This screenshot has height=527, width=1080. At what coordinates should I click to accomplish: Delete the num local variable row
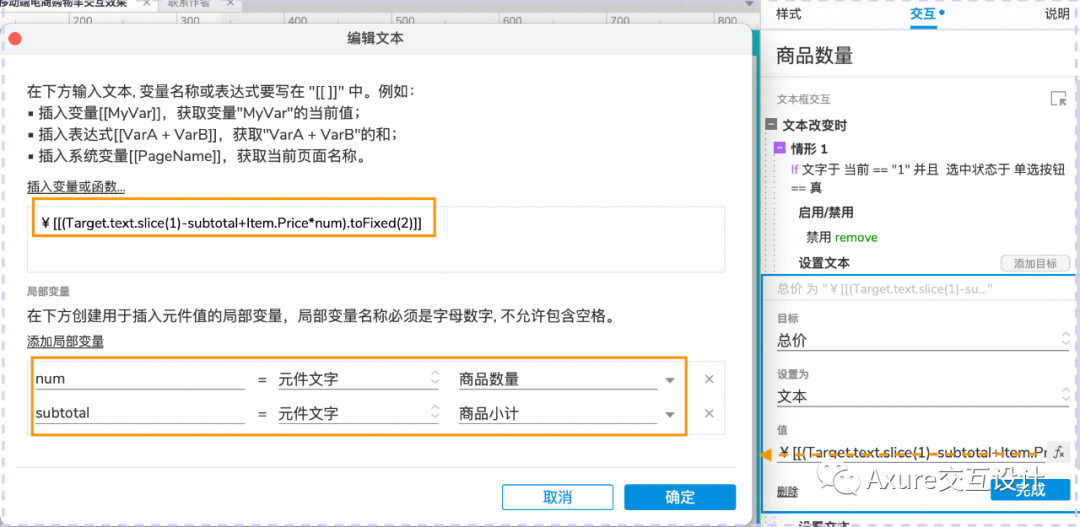click(709, 379)
